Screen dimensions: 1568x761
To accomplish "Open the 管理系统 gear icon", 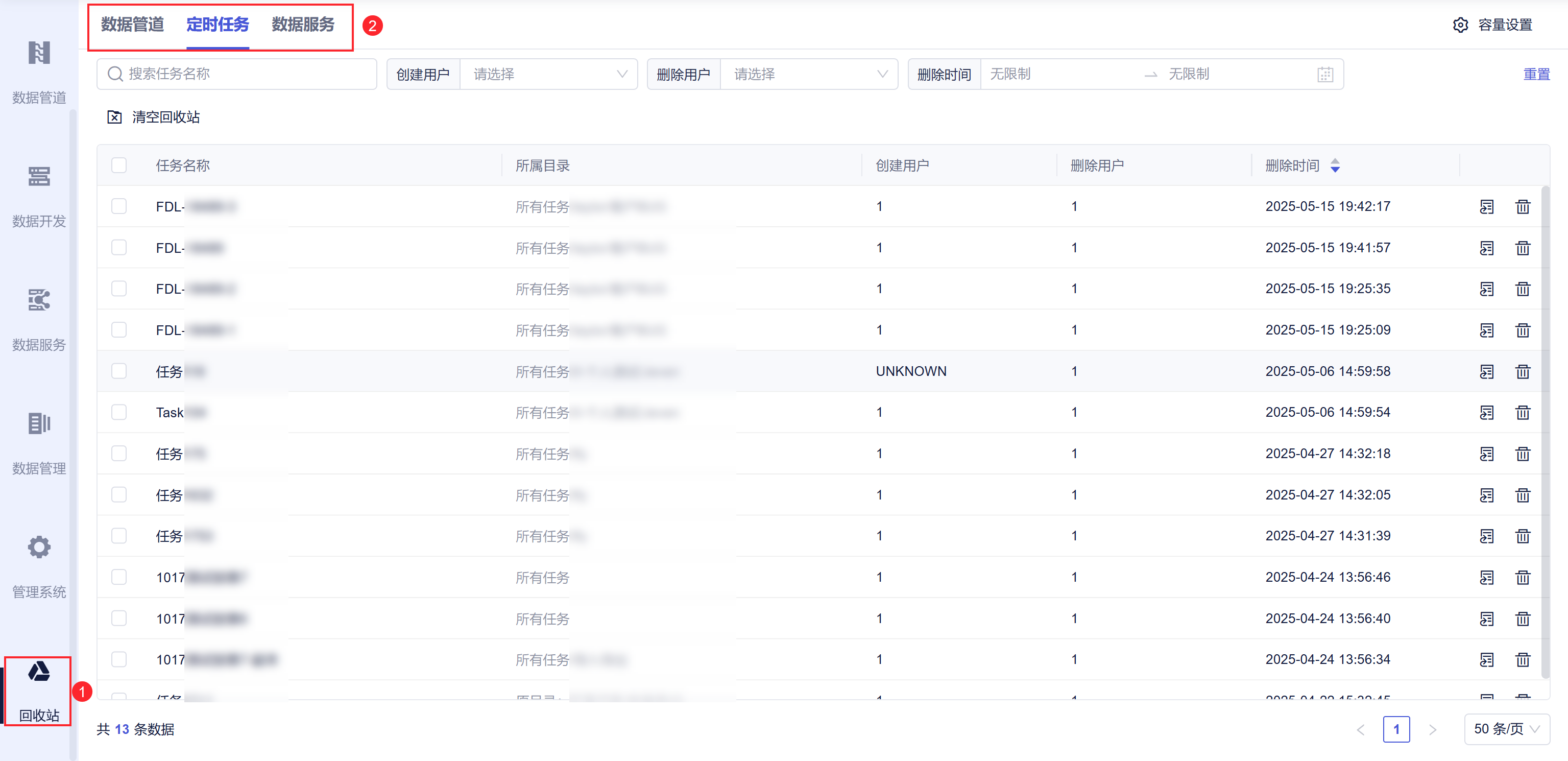I will pyautogui.click(x=39, y=548).
